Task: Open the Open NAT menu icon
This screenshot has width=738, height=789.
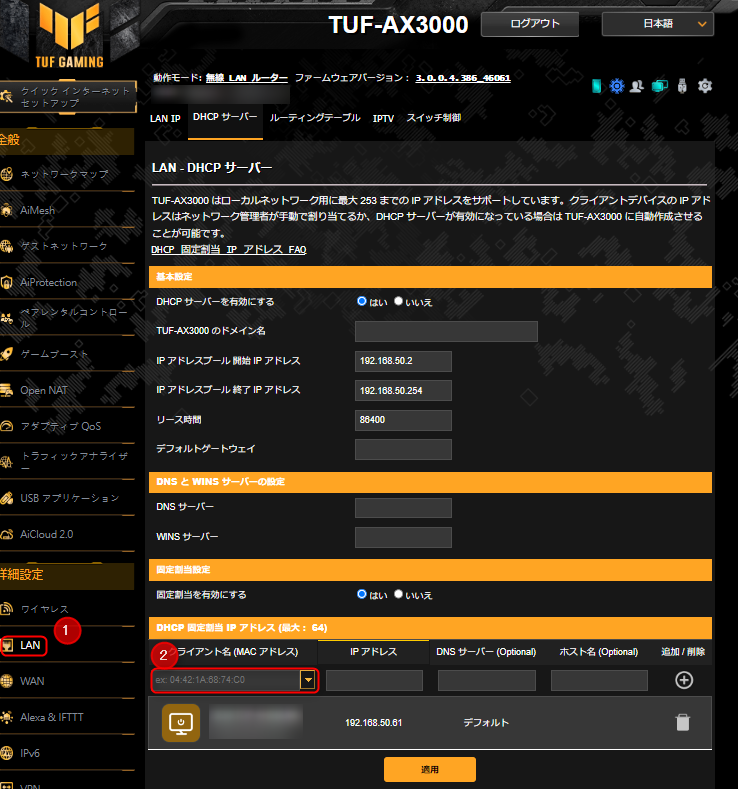Action: pos(7,390)
